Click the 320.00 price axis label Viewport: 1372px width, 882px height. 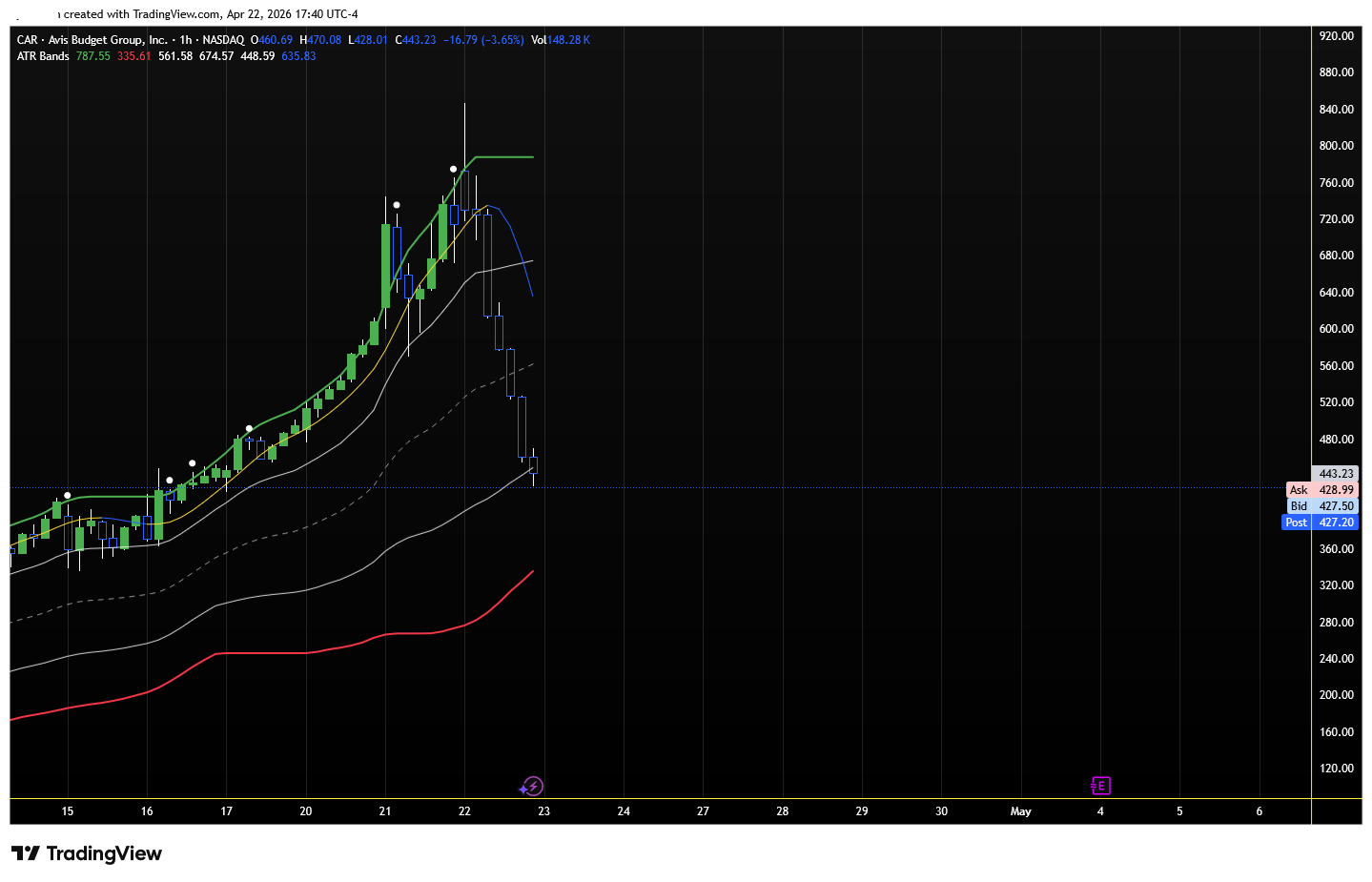pos(1336,585)
